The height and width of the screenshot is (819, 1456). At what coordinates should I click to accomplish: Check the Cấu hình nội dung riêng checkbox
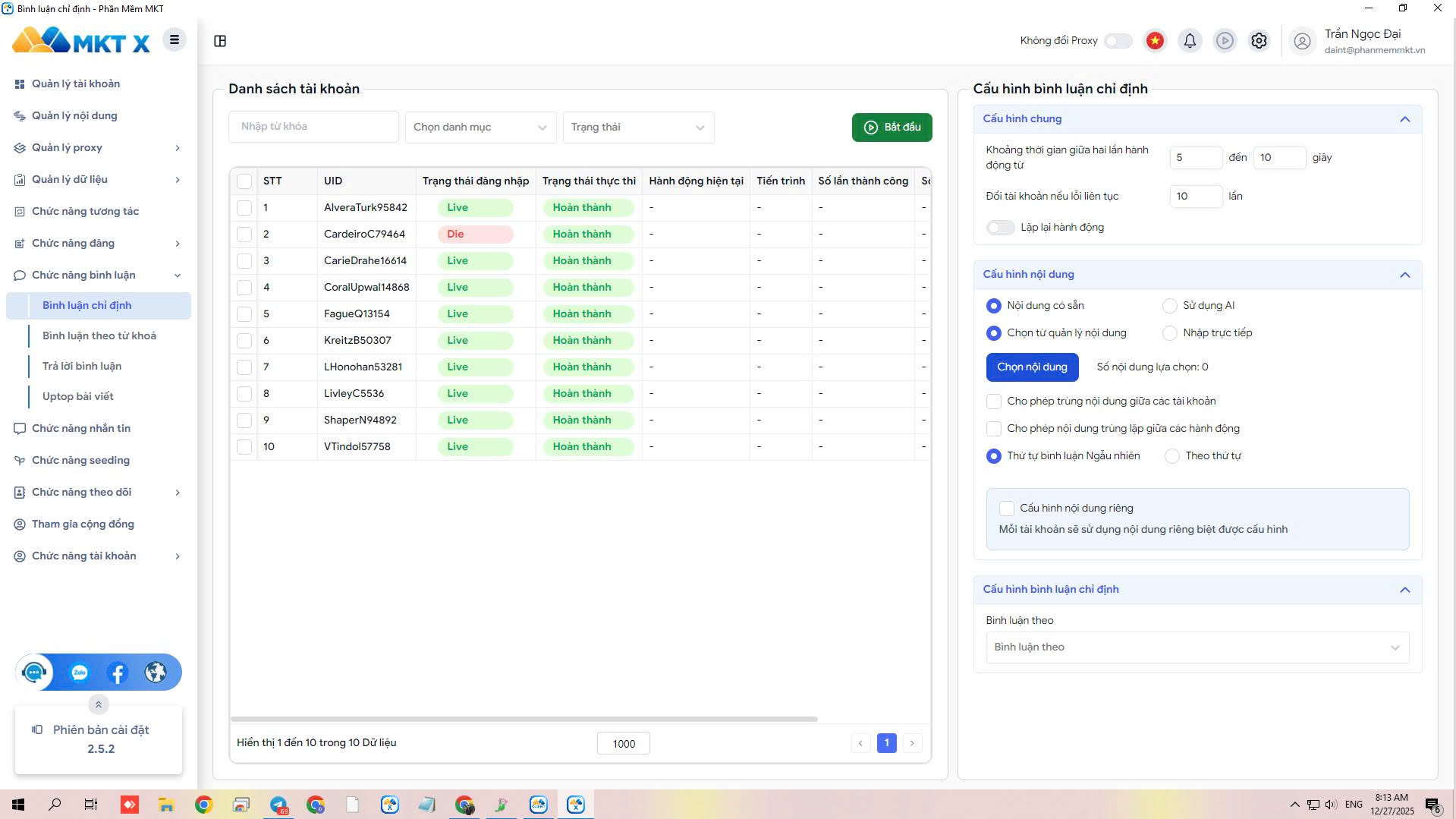[1007, 509]
